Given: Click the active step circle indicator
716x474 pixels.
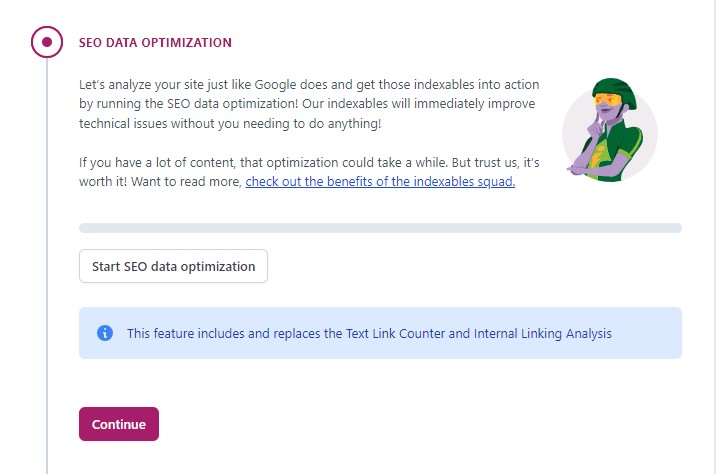Looking at the screenshot, I should pyautogui.click(x=47, y=42).
